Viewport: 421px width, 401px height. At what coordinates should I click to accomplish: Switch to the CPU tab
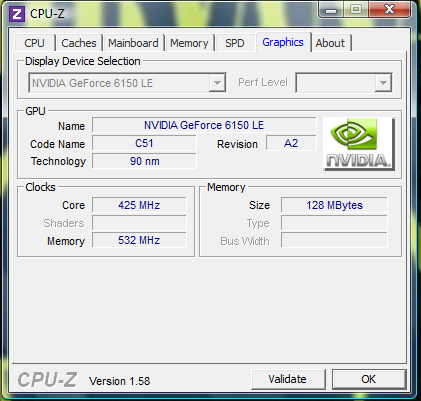pos(34,43)
